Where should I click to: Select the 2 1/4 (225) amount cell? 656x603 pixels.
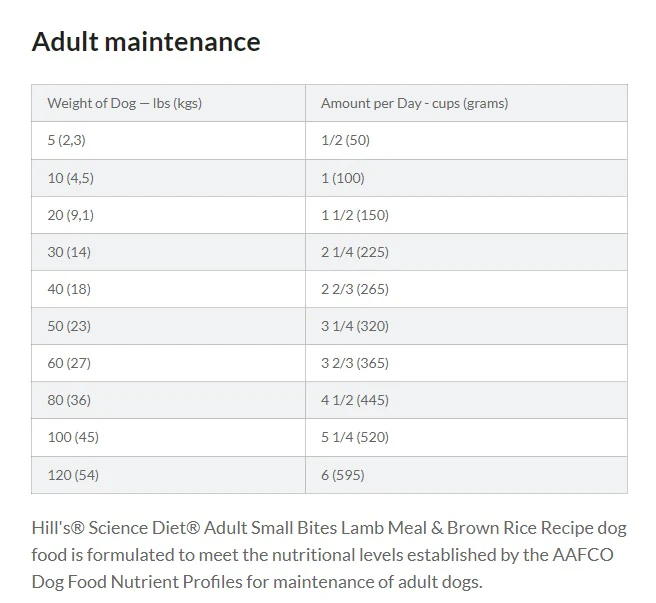point(466,252)
